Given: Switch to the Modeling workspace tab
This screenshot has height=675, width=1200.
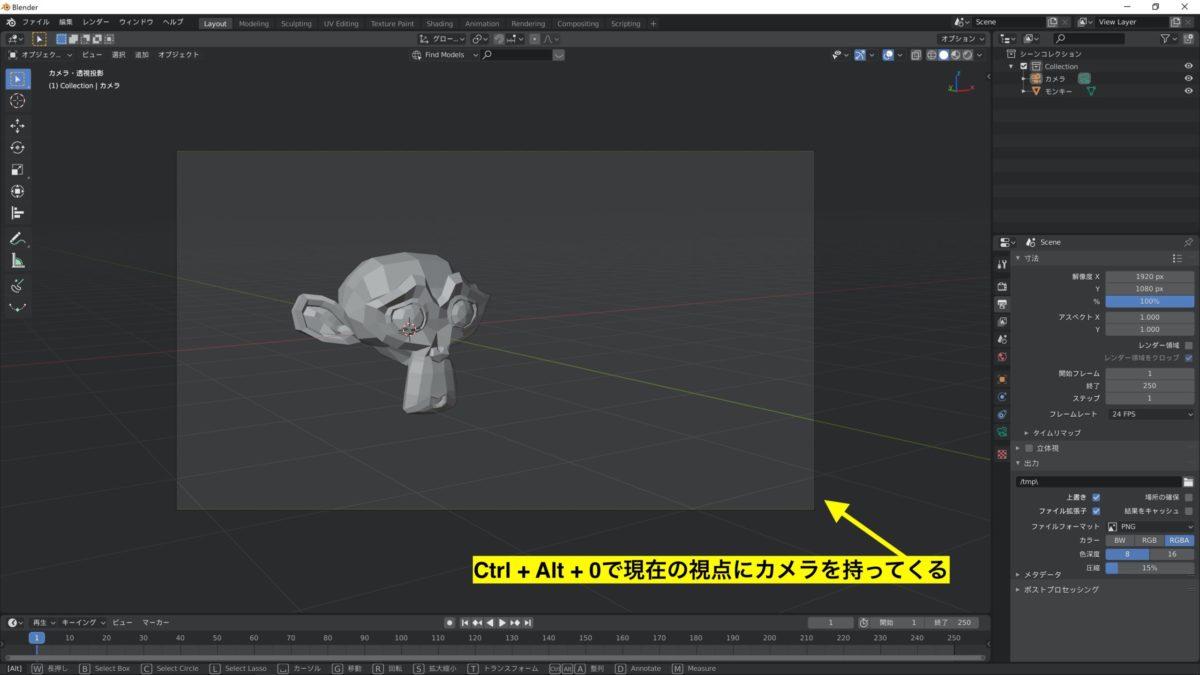Looking at the screenshot, I should [x=253, y=23].
